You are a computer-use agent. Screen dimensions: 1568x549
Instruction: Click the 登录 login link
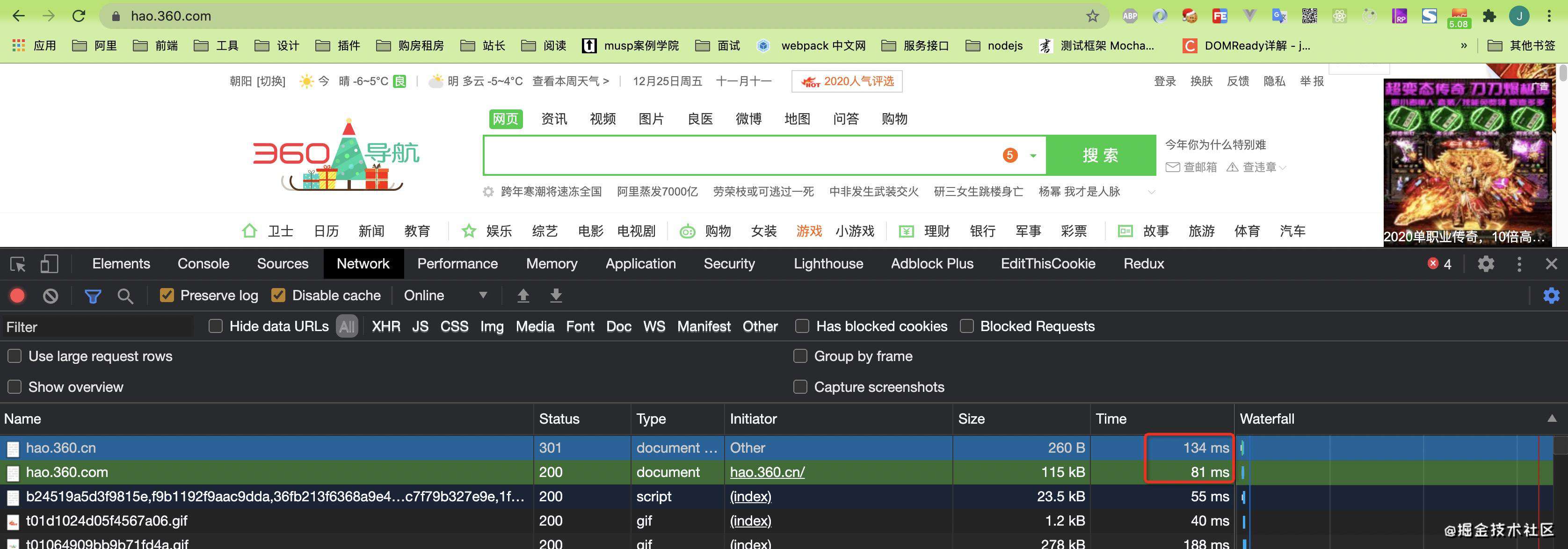(x=1165, y=81)
